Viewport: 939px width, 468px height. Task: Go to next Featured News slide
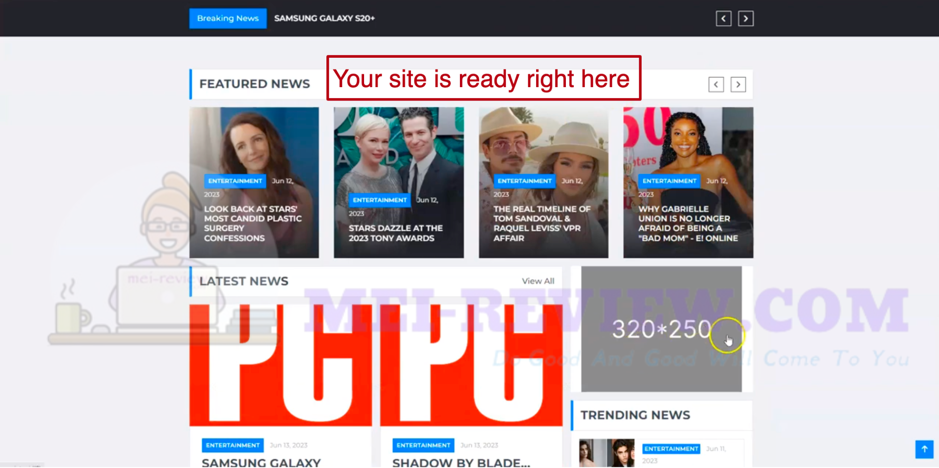click(x=738, y=84)
